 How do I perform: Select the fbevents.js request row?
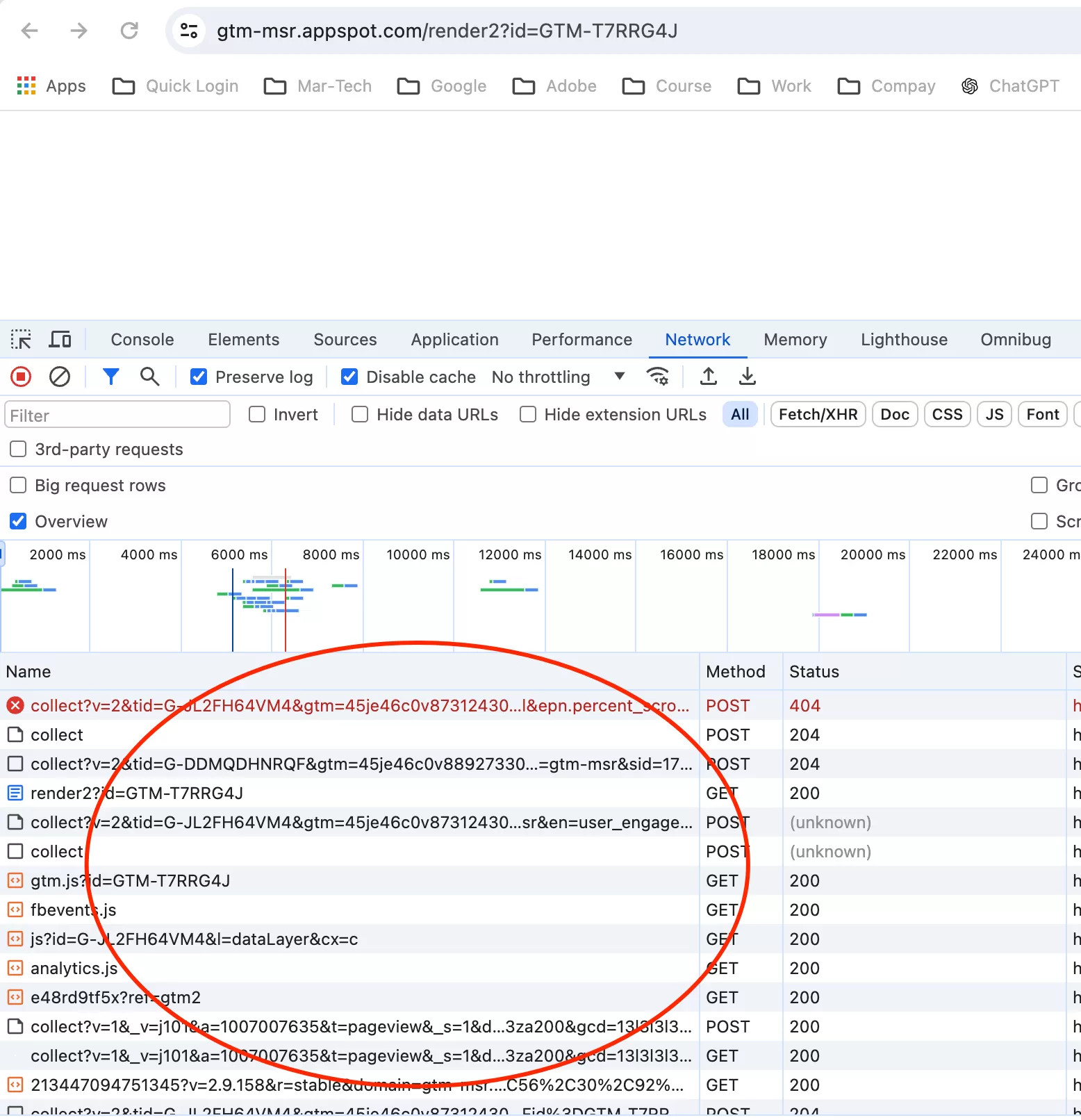540,910
